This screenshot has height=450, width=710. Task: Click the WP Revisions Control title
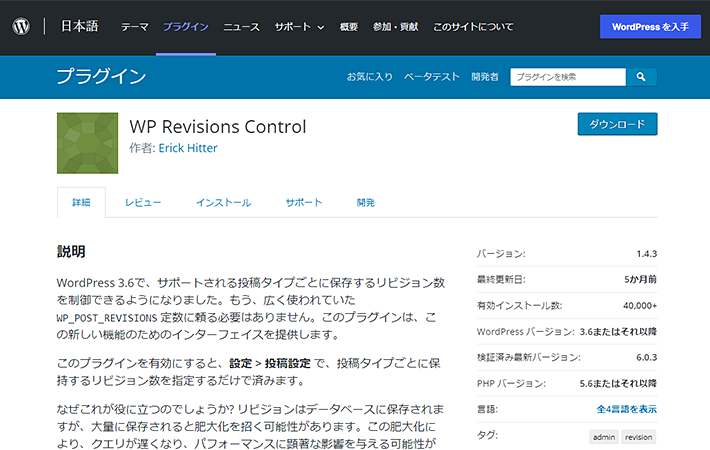(218, 127)
